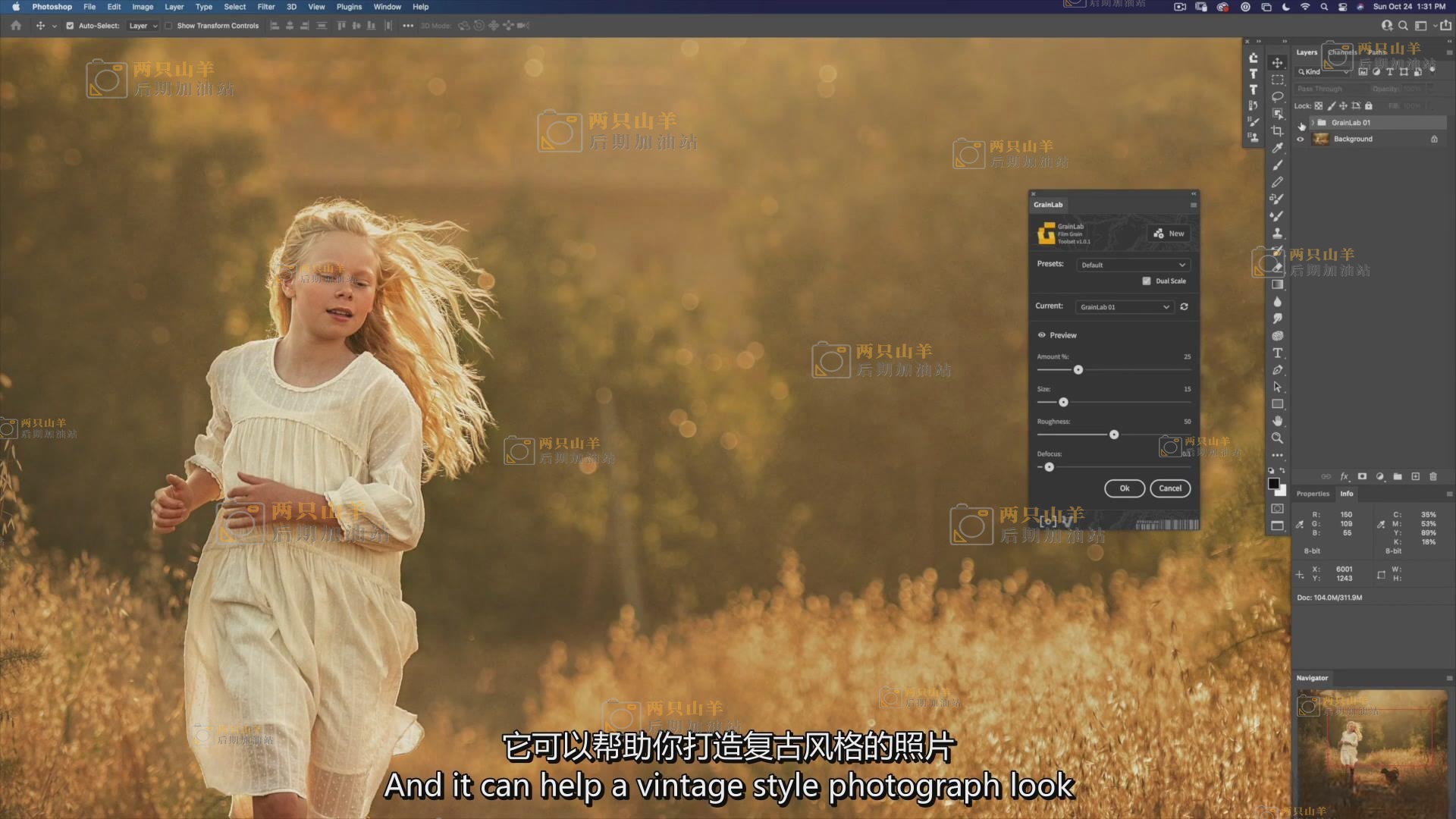Click the refresh icon beside Current dropdown
The image size is (1456, 819).
tap(1184, 307)
